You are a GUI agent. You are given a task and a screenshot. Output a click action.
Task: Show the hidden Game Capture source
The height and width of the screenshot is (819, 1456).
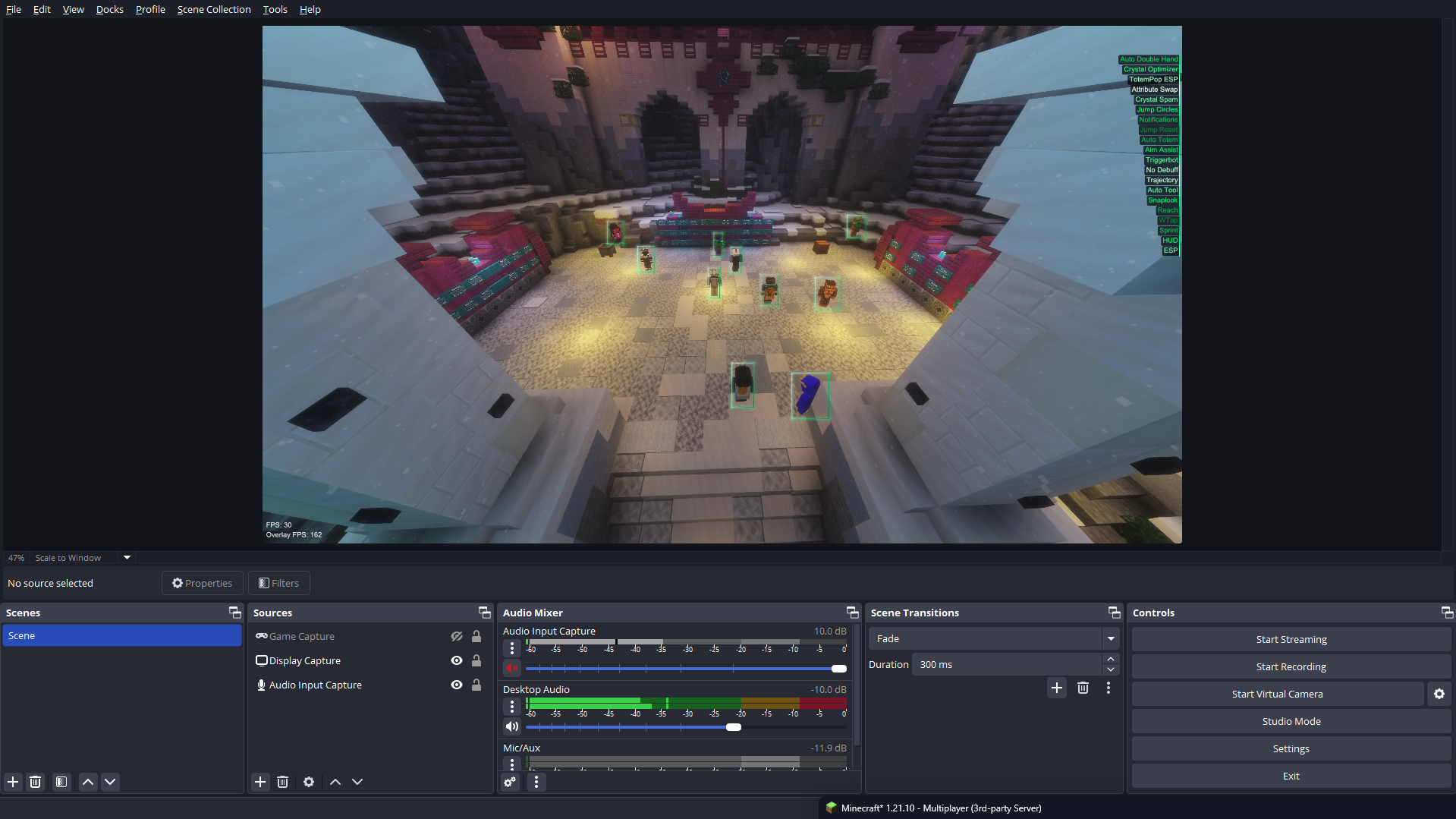[x=457, y=636]
